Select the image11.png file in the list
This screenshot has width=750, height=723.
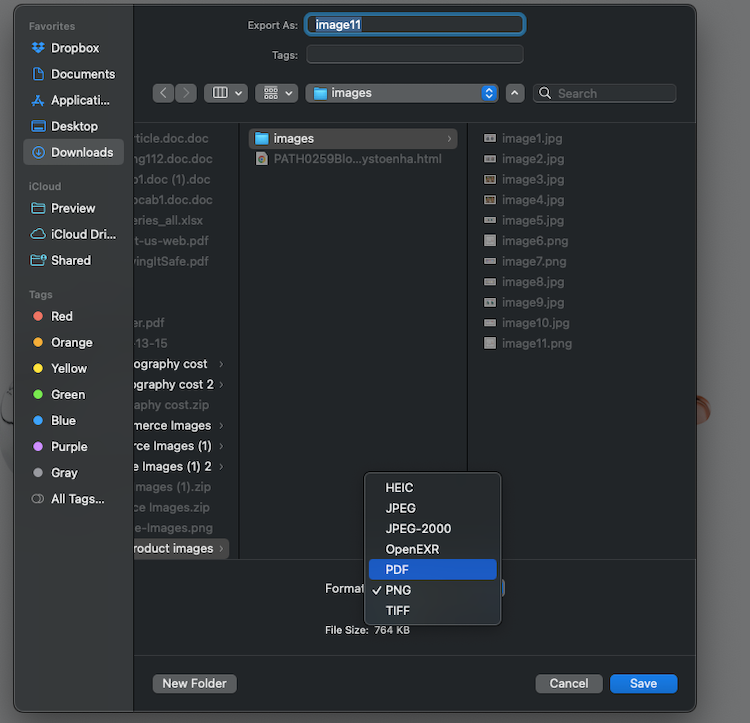tap(536, 343)
